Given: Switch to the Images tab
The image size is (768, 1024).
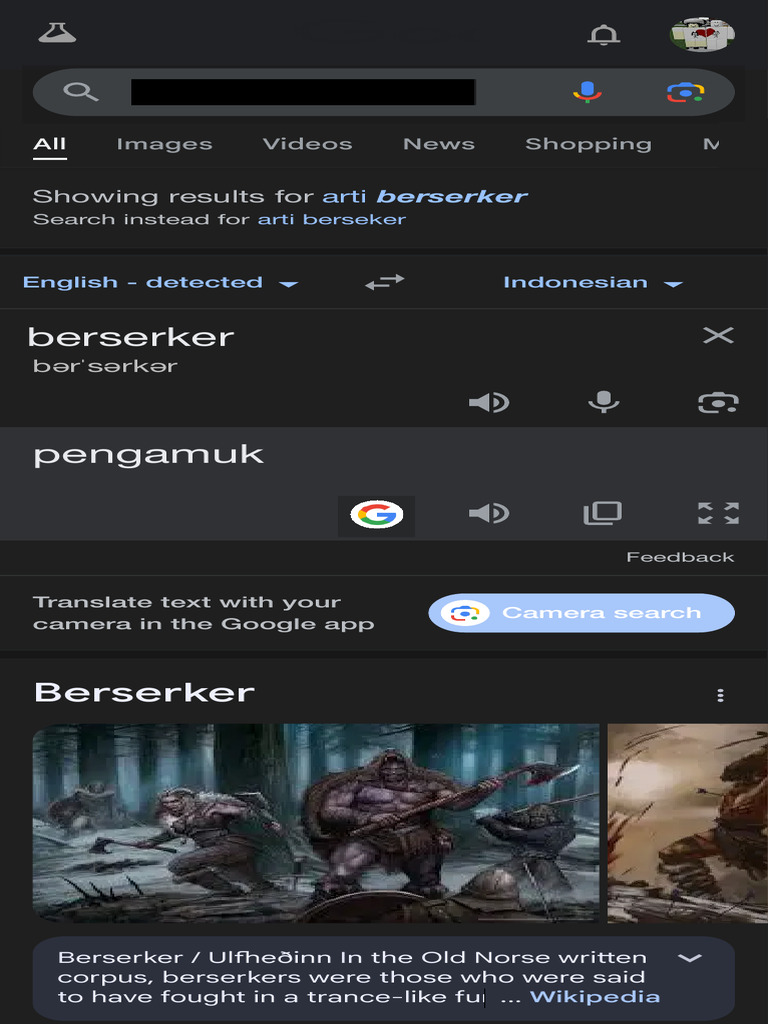Looking at the screenshot, I should (x=165, y=144).
